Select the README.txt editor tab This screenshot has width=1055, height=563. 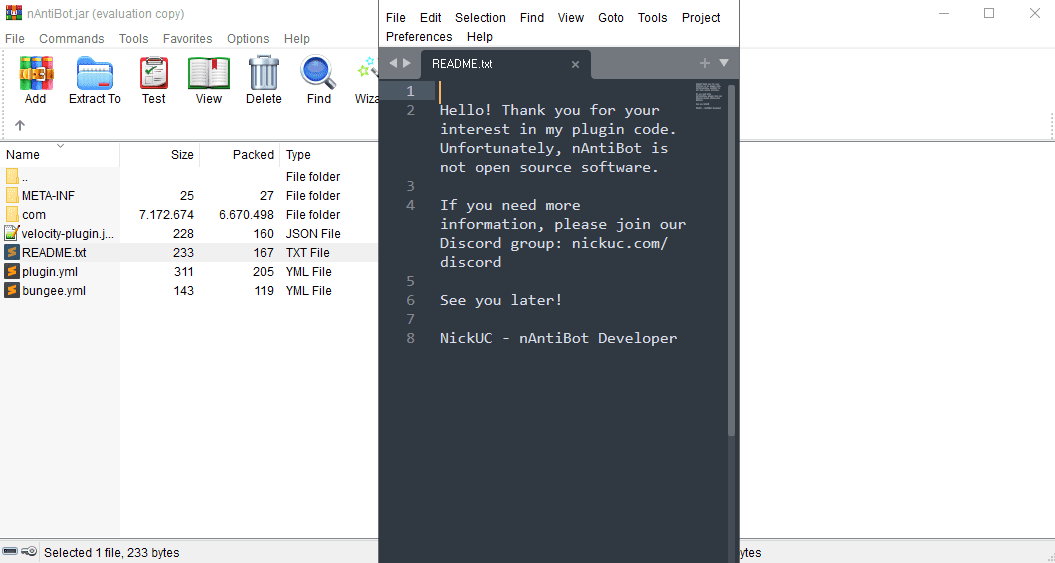click(x=505, y=64)
